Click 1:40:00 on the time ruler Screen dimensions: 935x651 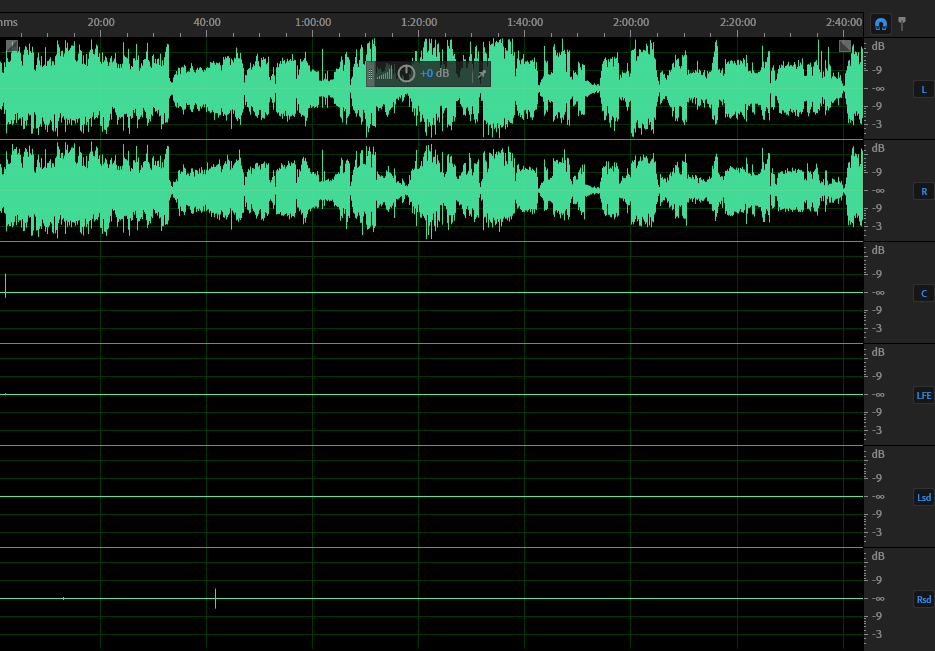(525, 22)
